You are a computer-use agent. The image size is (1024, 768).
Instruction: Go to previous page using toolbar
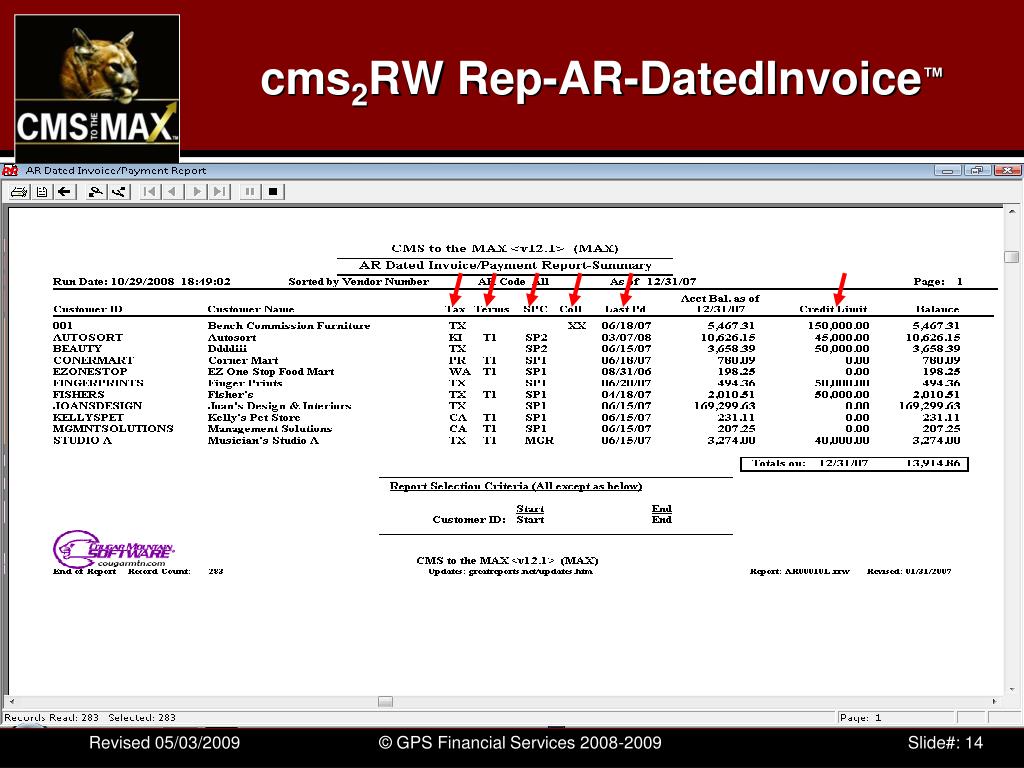pyautogui.click(x=172, y=192)
